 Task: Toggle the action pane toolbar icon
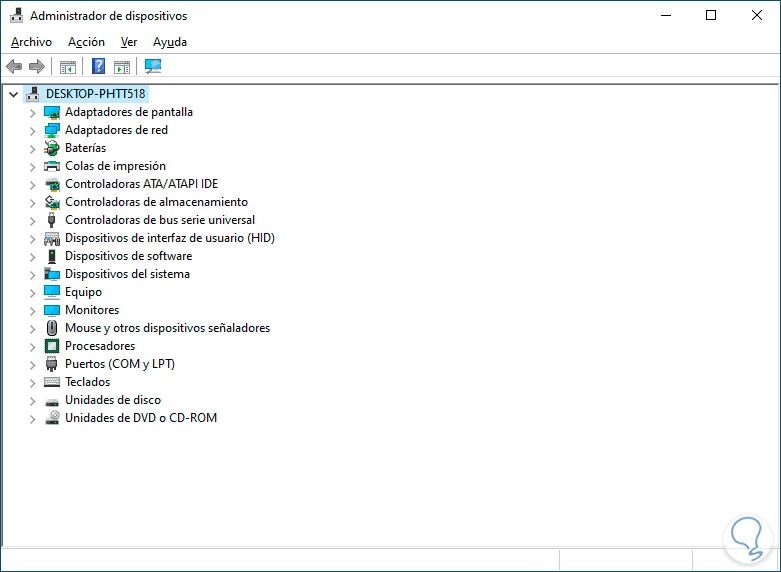(122, 66)
